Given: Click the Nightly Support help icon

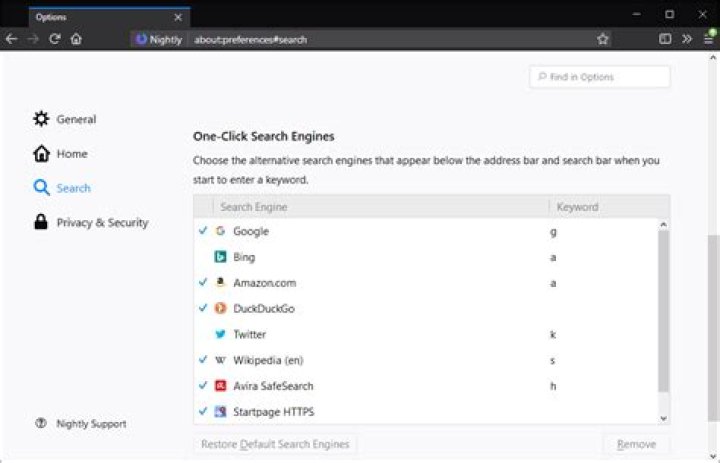Looking at the screenshot, I should (x=41, y=423).
